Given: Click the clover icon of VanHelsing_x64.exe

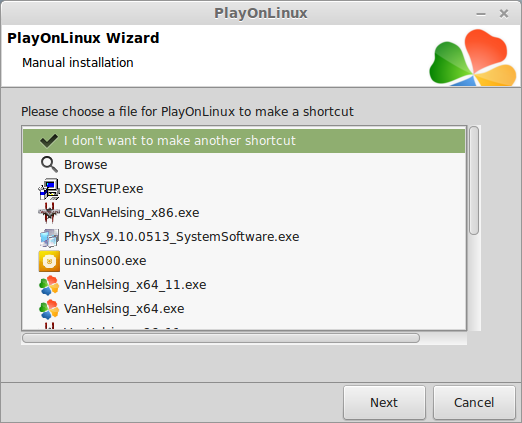Looking at the screenshot, I should pos(49,309).
